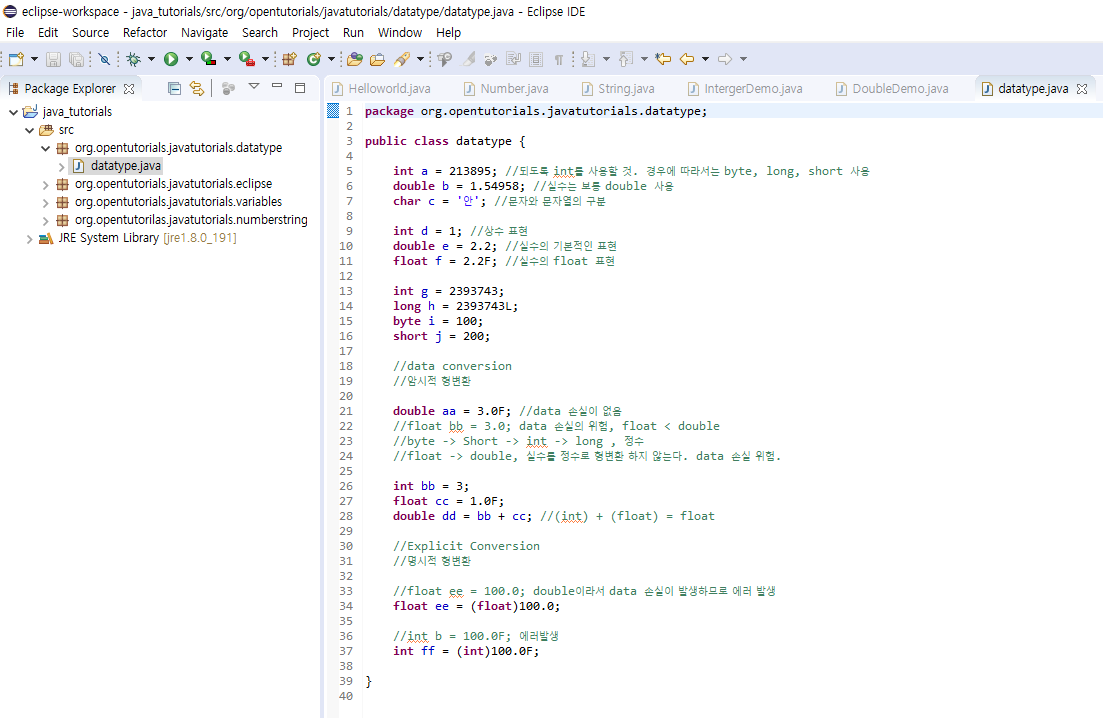This screenshot has height=718, width=1103.
Task: Expand the org.opentutorials.javatutorials.eclipse package
Action: pyautogui.click(x=46, y=184)
